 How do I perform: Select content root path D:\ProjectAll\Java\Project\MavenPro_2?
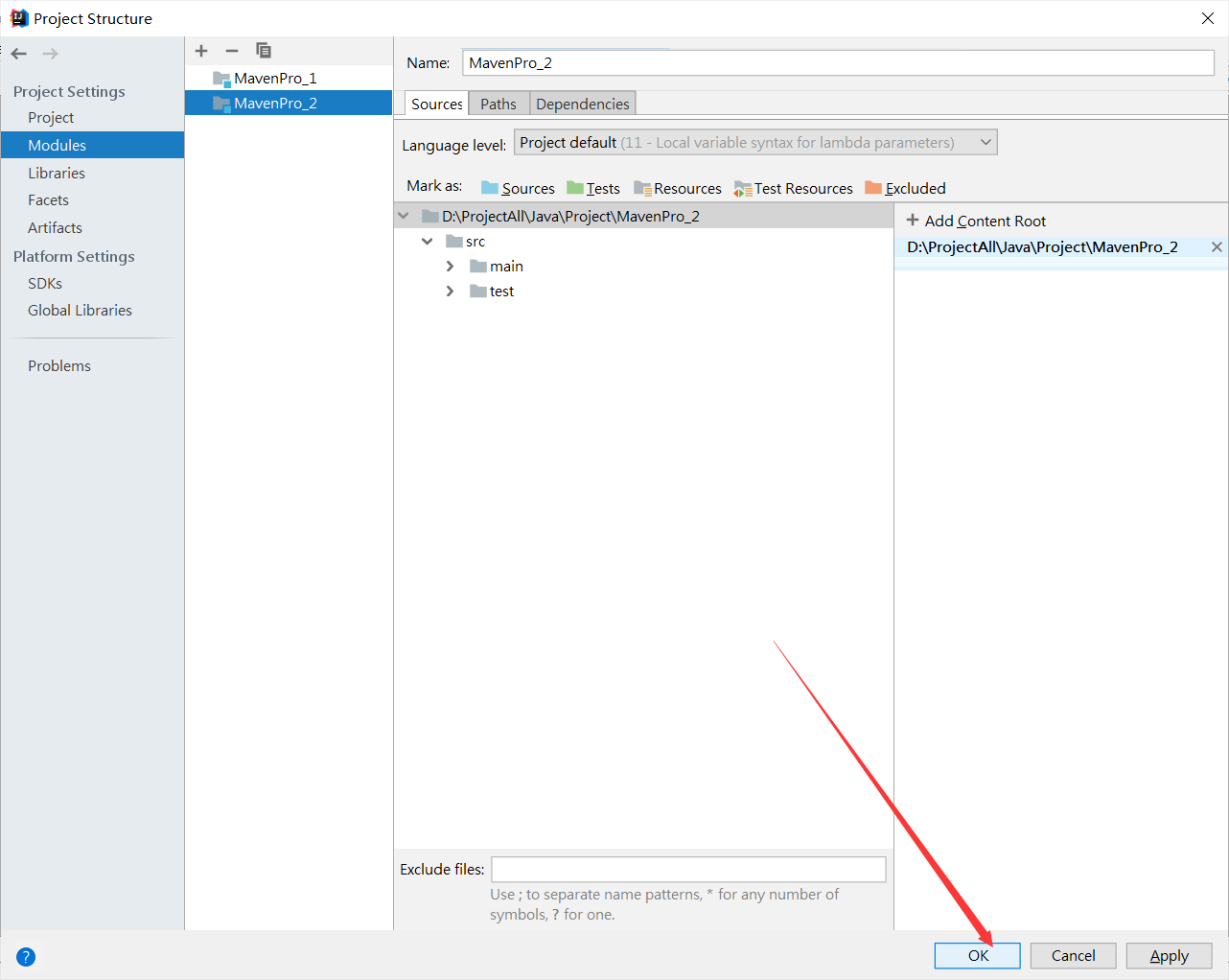(1042, 247)
